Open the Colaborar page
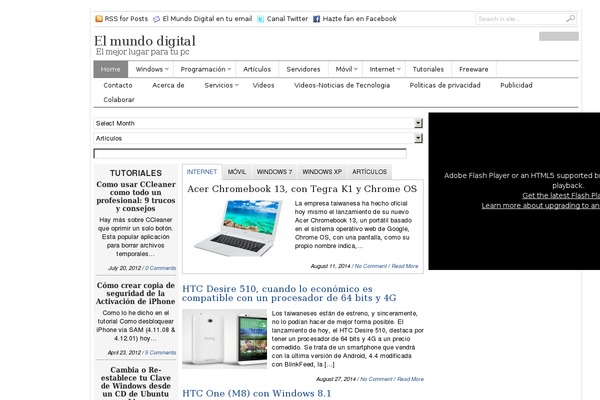This screenshot has height=400, width=600. pos(119,100)
